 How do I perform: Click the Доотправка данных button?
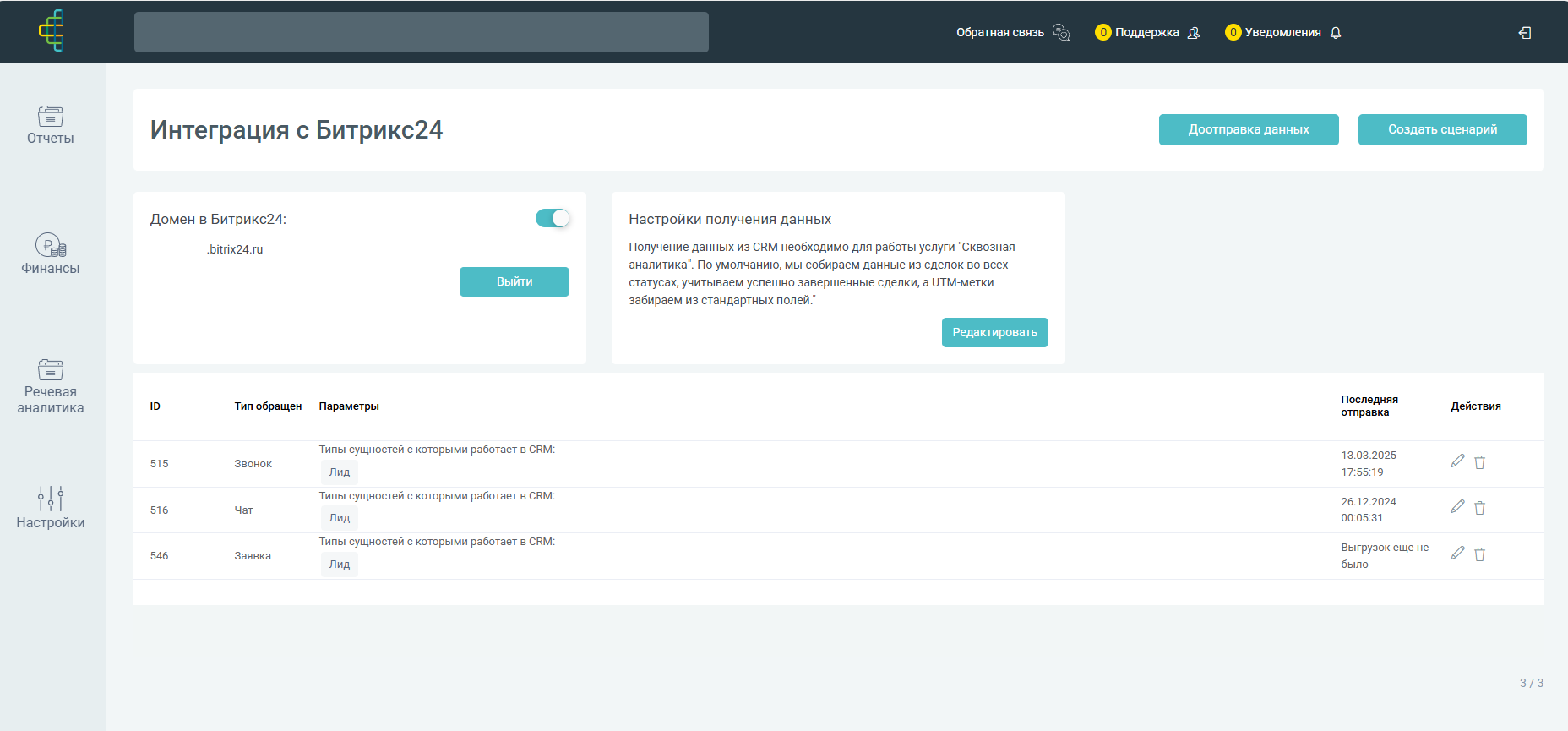click(1249, 129)
